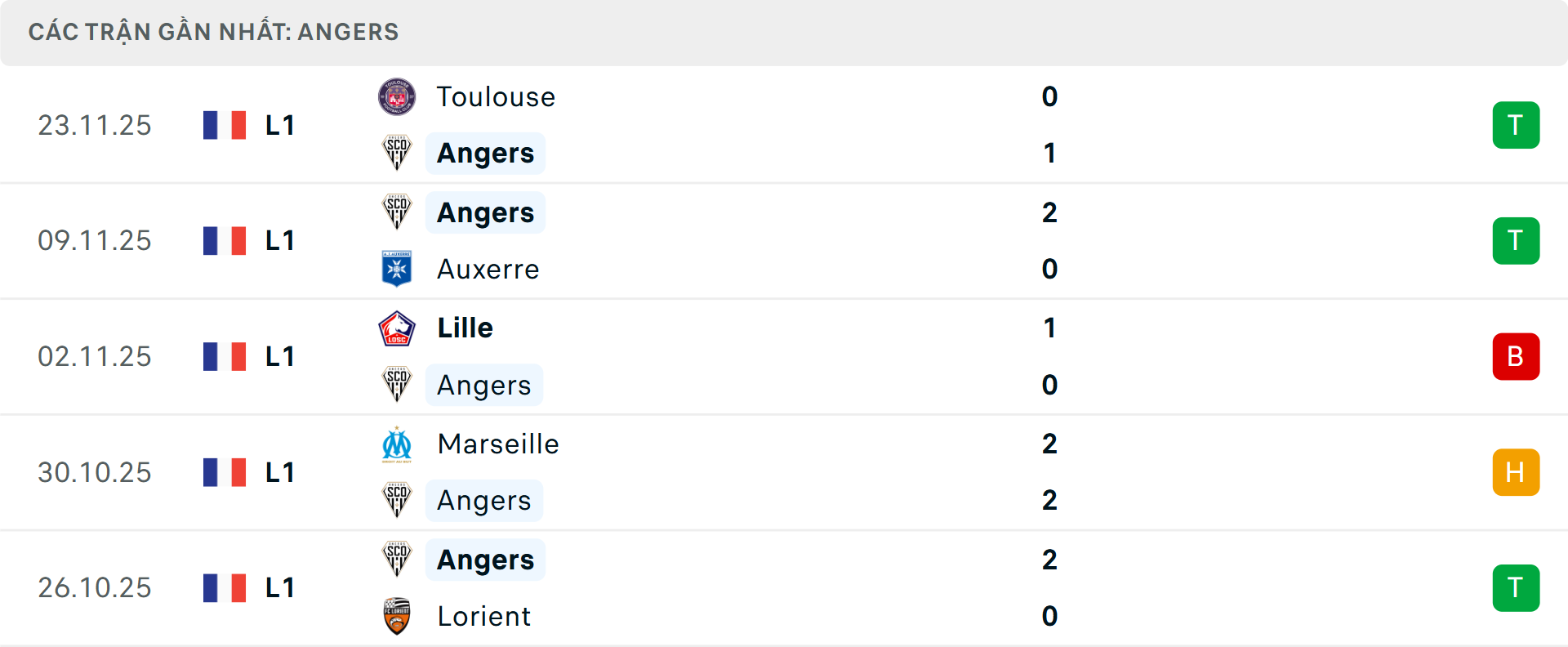This screenshot has width=1568, height=647.
Task: Click the Lille LOSC crest icon
Action: (397, 328)
